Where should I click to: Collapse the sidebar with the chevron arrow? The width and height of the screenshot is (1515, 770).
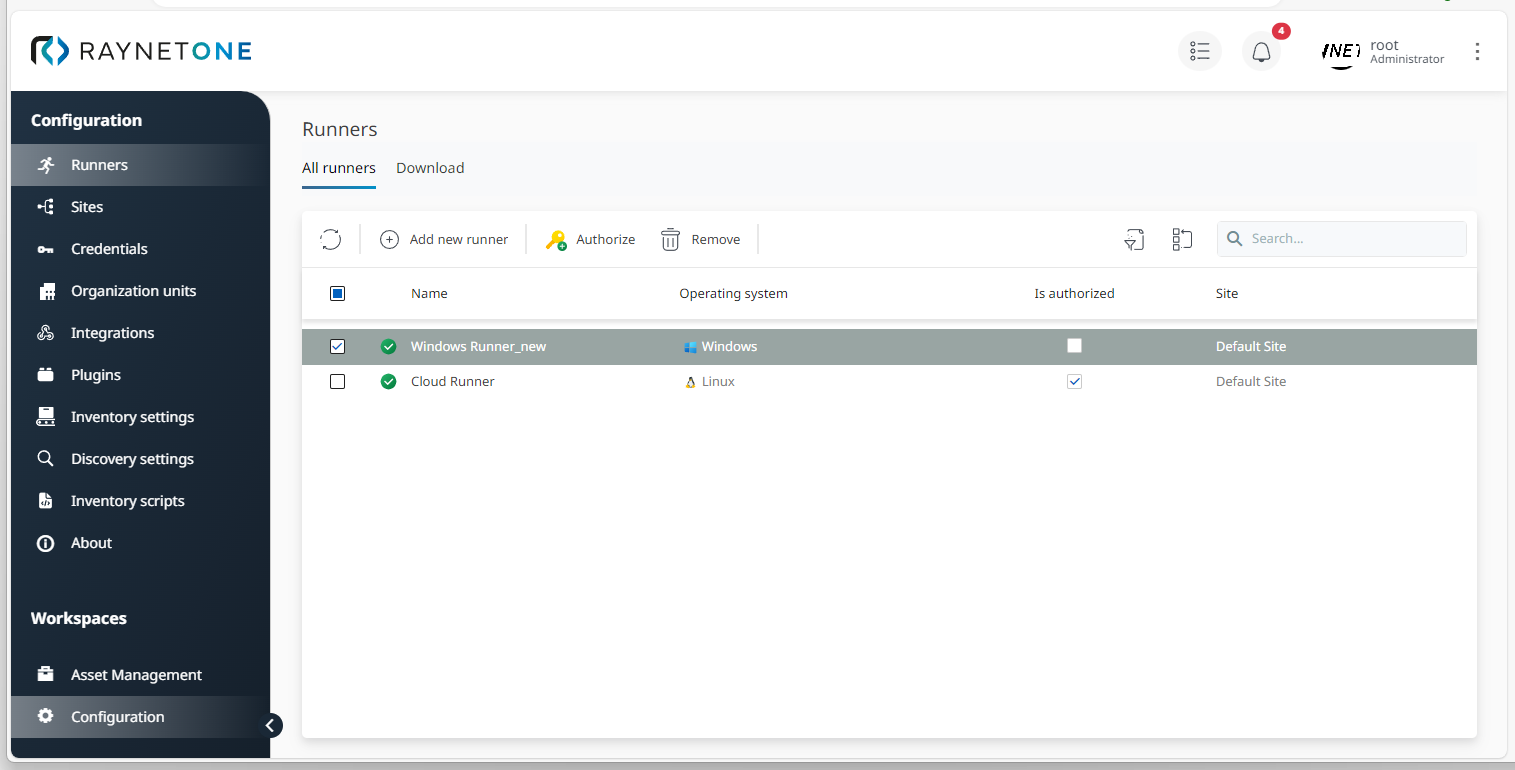[x=271, y=725]
